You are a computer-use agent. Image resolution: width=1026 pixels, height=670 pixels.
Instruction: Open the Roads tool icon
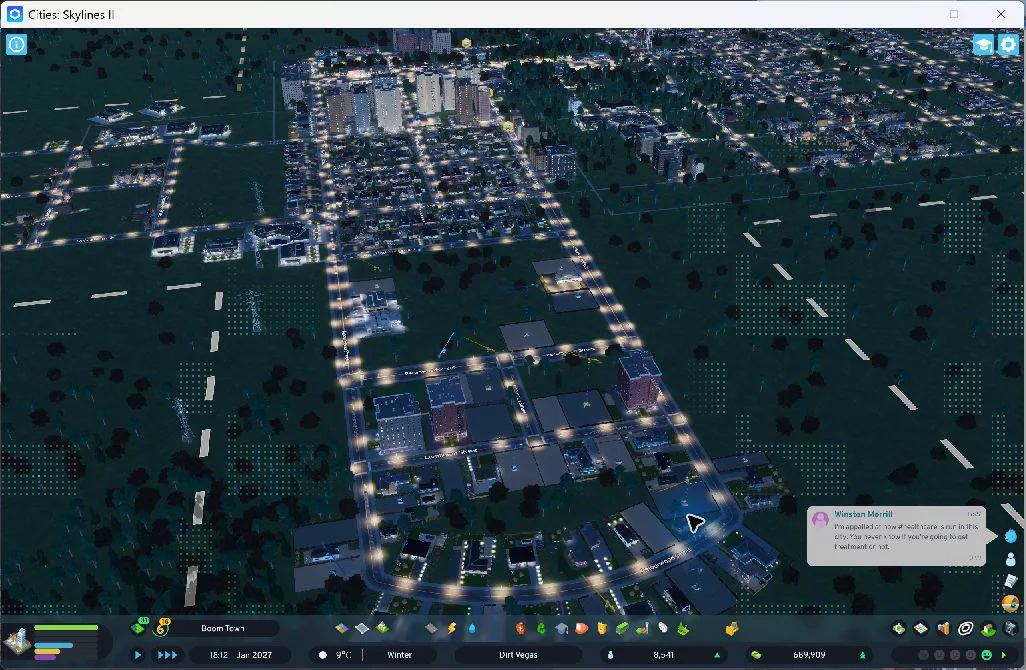431,629
